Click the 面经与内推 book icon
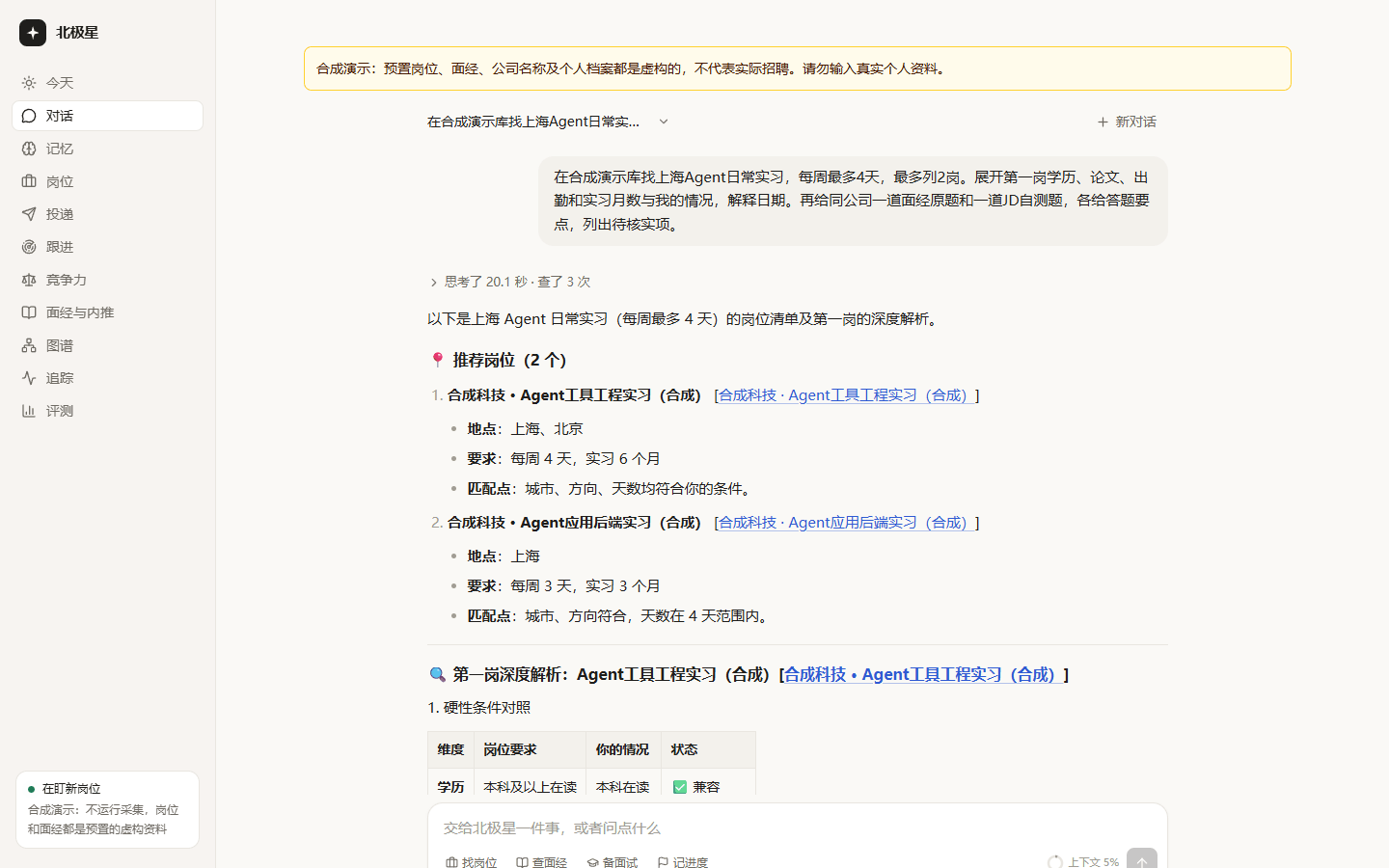The height and width of the screenshot is (868, 1389). [x=29, y=312]
